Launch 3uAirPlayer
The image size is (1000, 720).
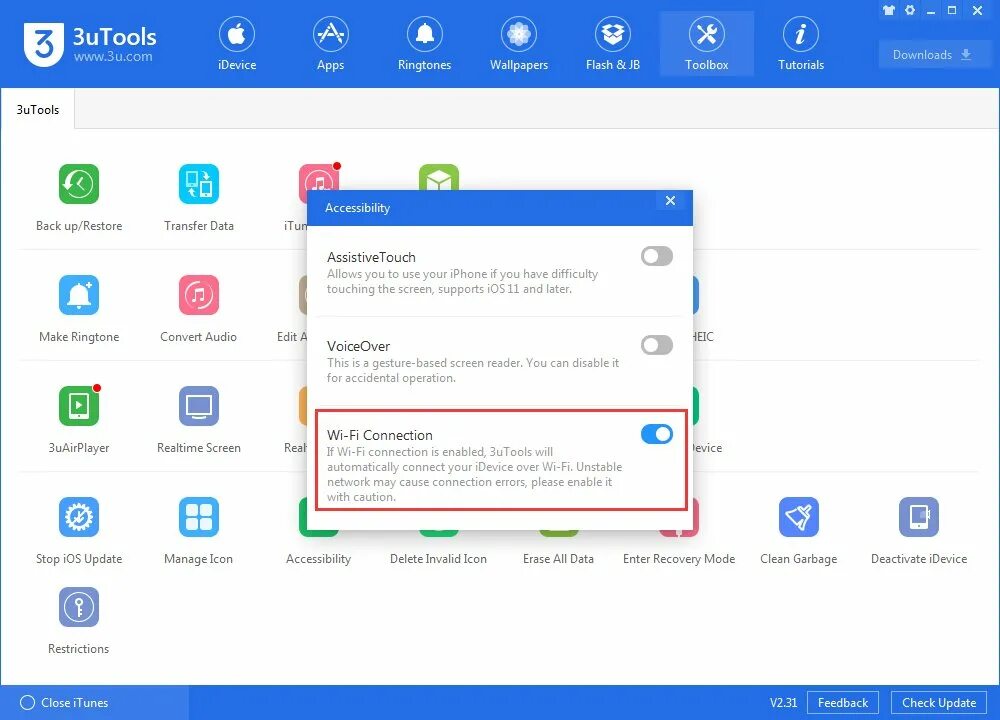(79, 406)
